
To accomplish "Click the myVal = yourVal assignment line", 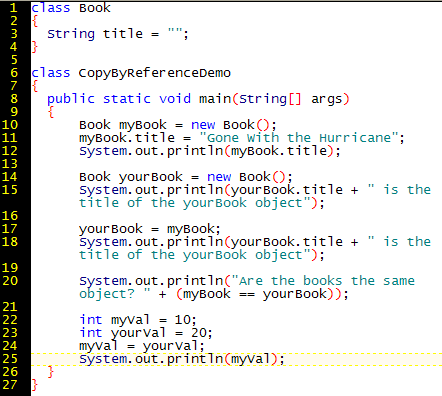I will pyautogui.click(x=142, y=346).
